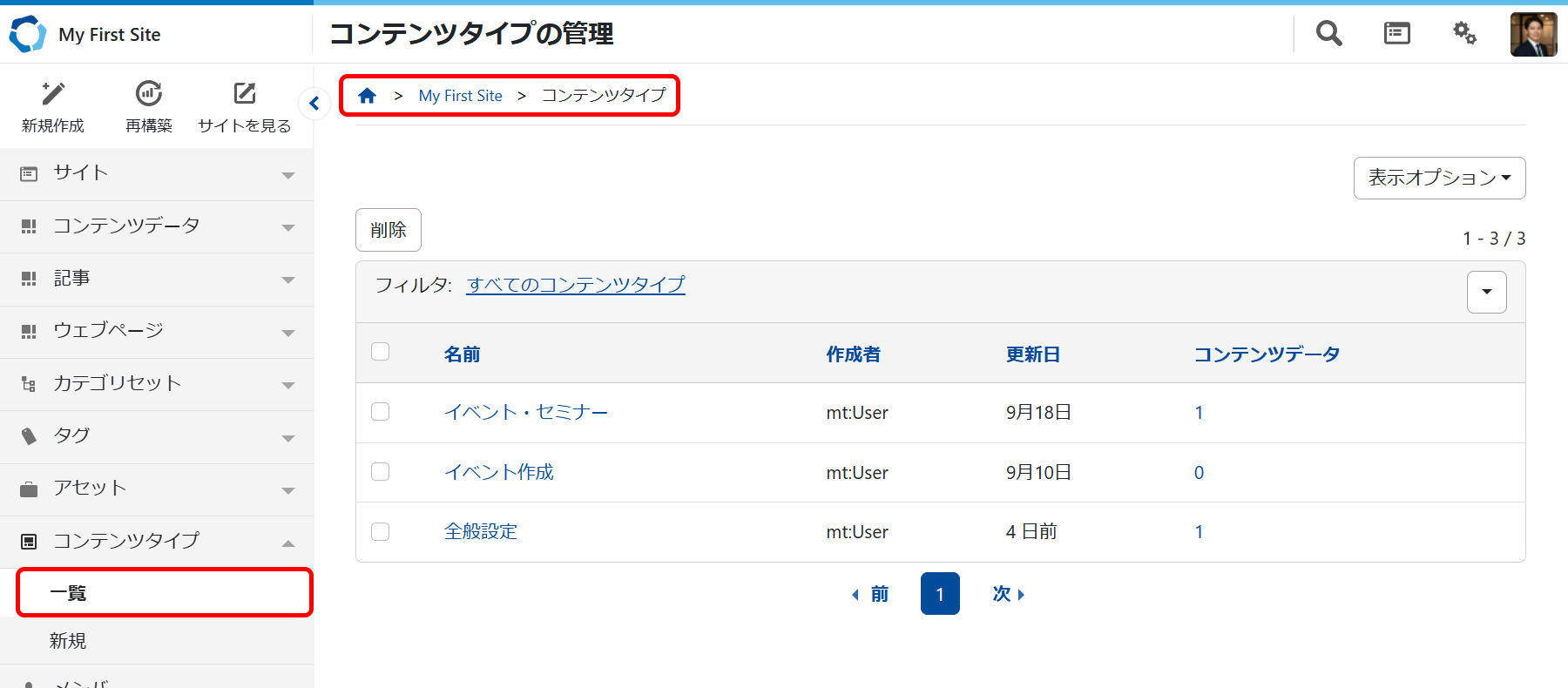Toggle the select-all checkbox in table header
1568x688 pixels.
[381, 352]
